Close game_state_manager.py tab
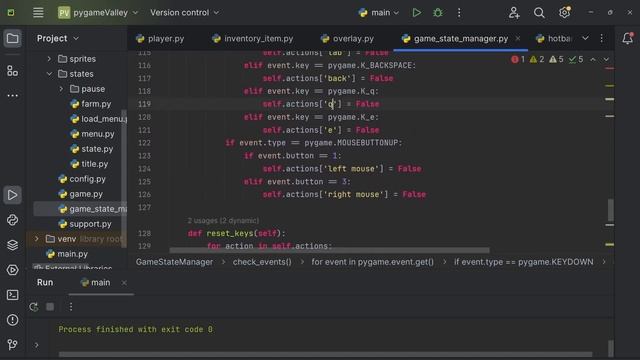The width and height of the screenshot is (640, 360). (x=518, y=38)
